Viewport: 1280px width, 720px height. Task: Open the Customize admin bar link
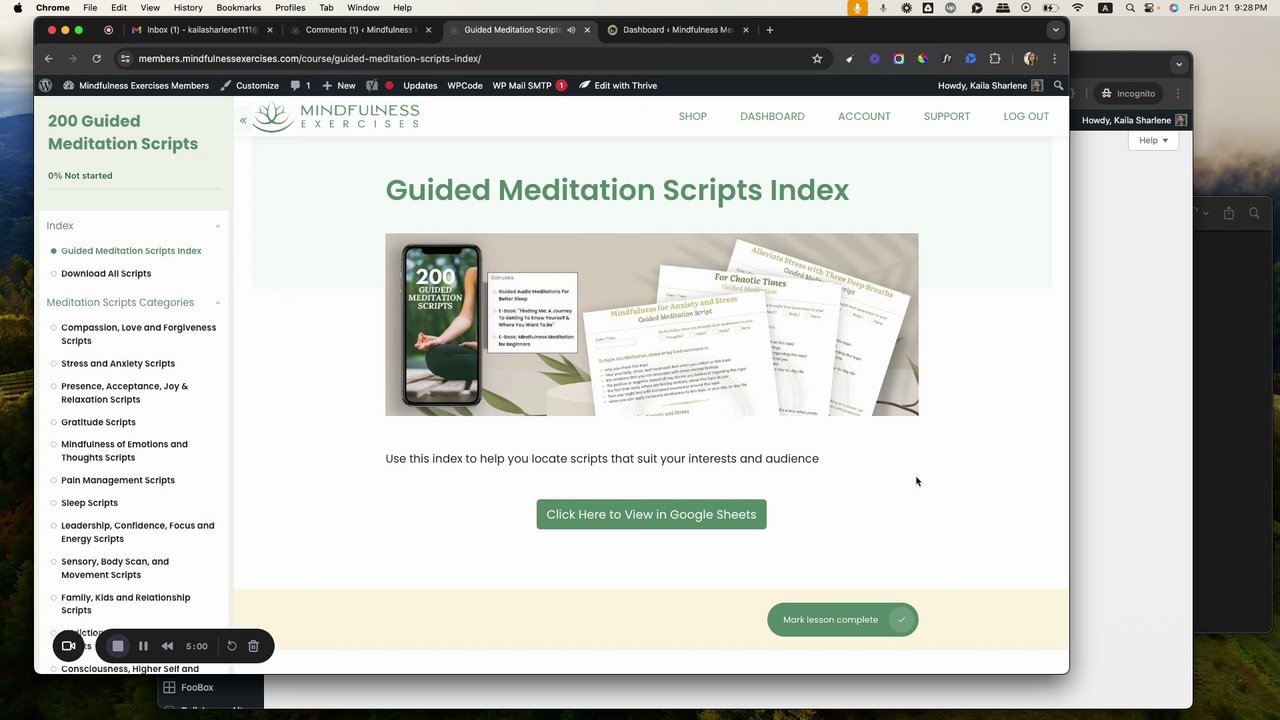point(250,86)
